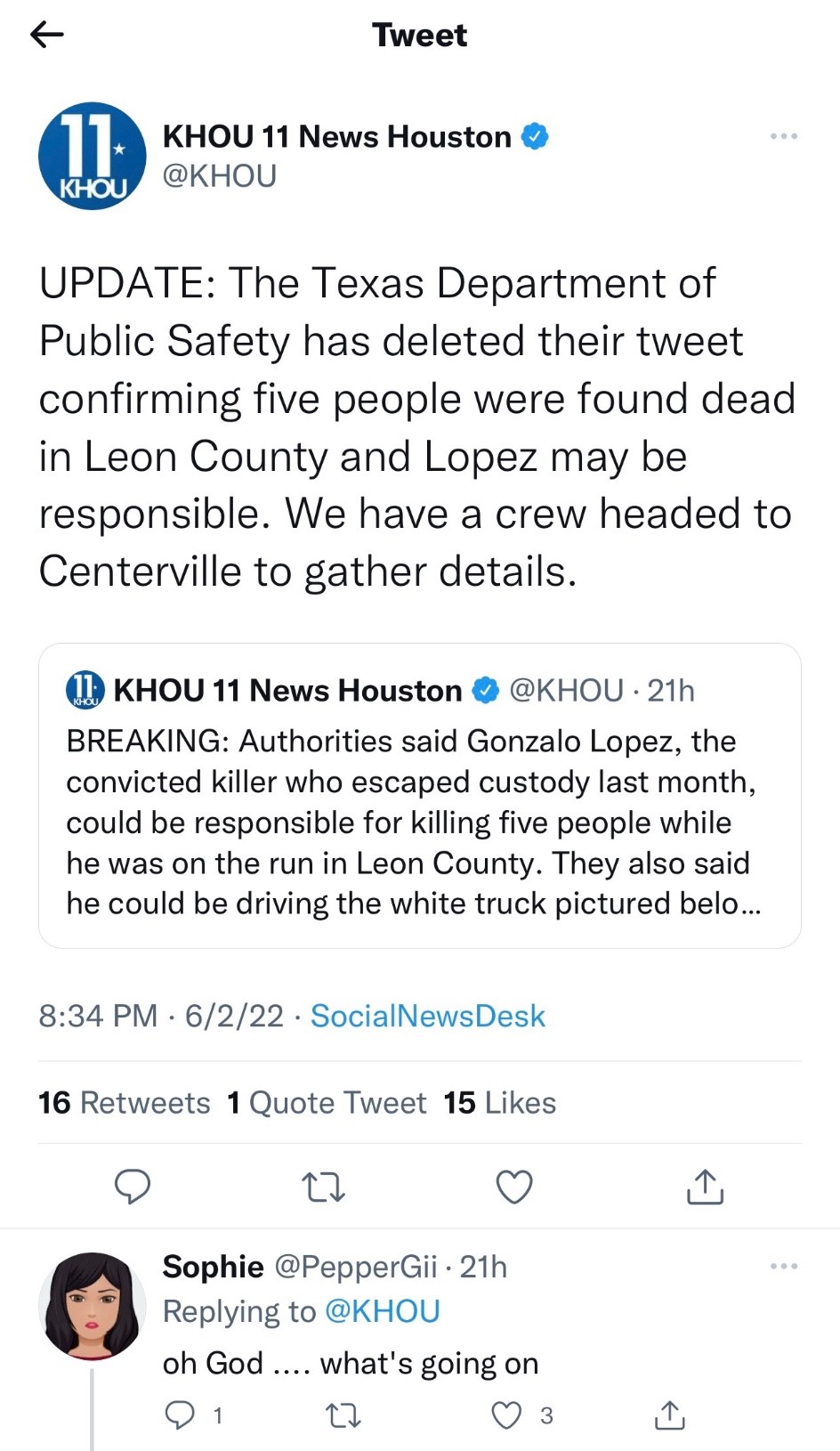This screenshot has height=1451, width=840.
Task: Retweet Sophie's reply
Action: [343, 1415]
